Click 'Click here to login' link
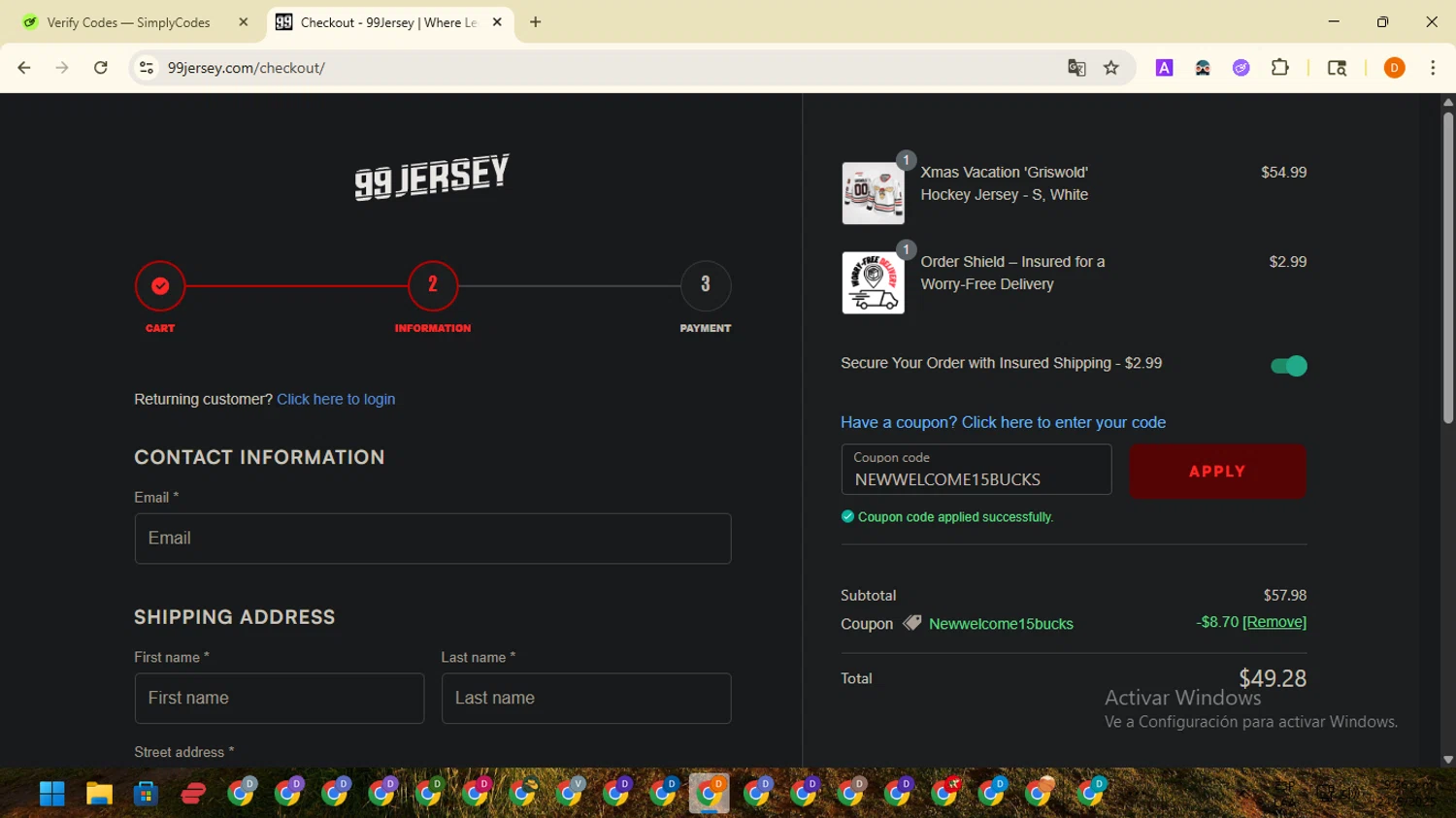The image size is (1456, 818). click(336, 399)
